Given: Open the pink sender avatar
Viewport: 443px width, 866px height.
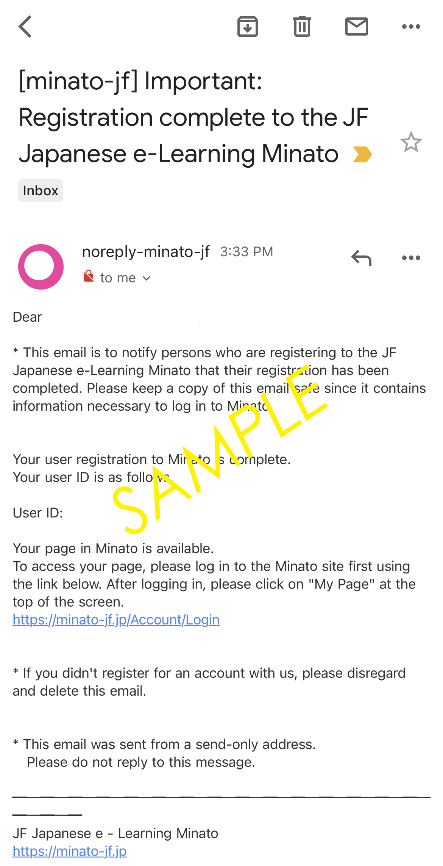Looking at the screenshot, I should tap(40, 267).
